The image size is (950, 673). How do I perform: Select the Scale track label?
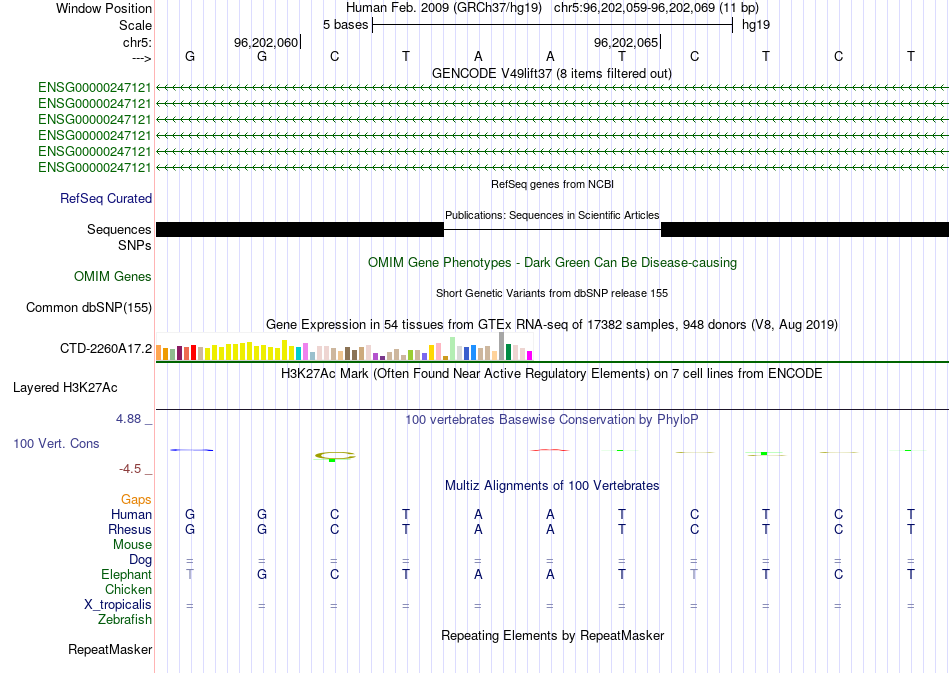coord(135,25)
